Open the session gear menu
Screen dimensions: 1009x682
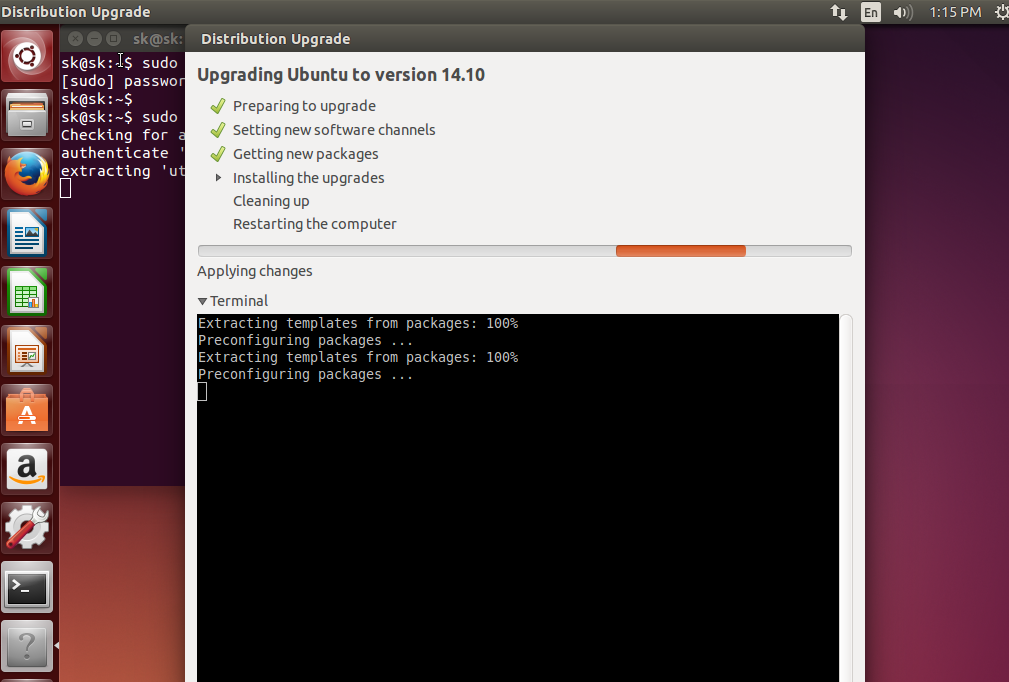(1002, 12)
